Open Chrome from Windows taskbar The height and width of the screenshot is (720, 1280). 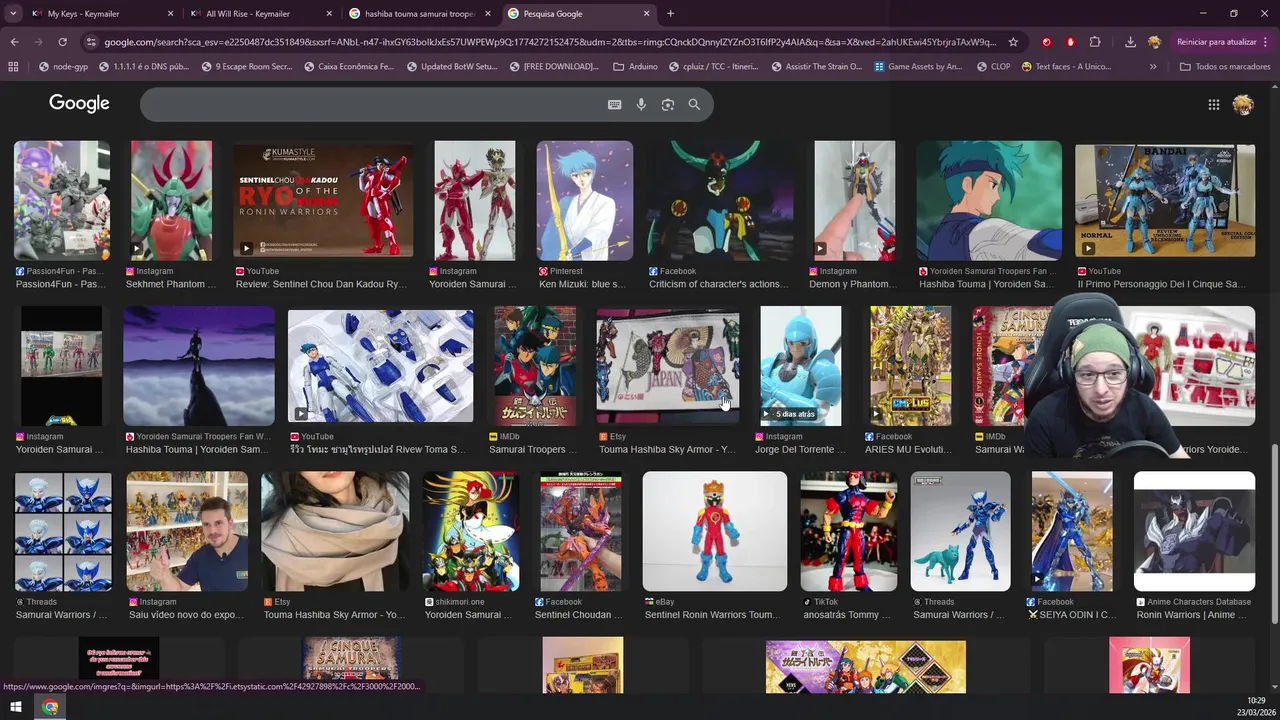point(50,707)
